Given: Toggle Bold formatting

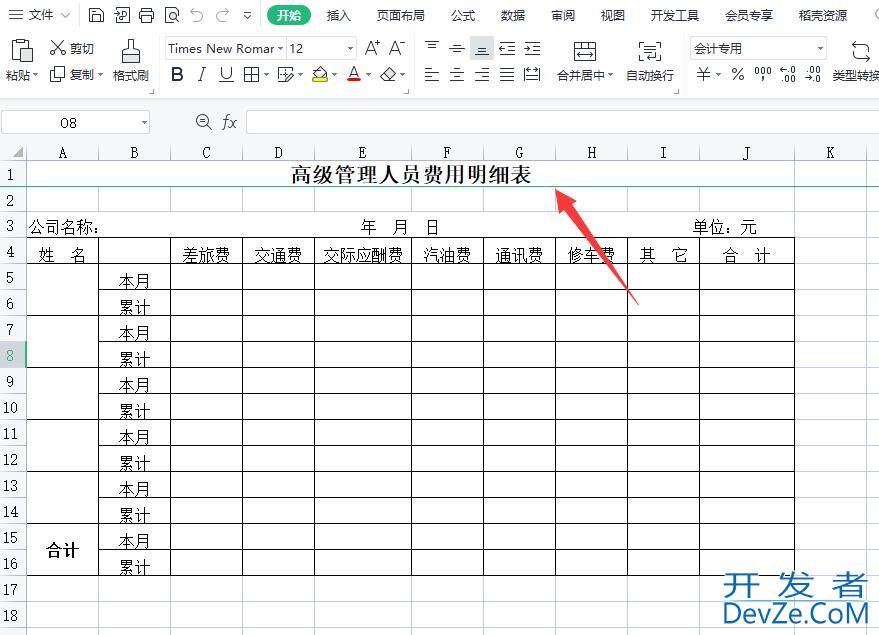Looking at the screenshot, I should 177,74.
